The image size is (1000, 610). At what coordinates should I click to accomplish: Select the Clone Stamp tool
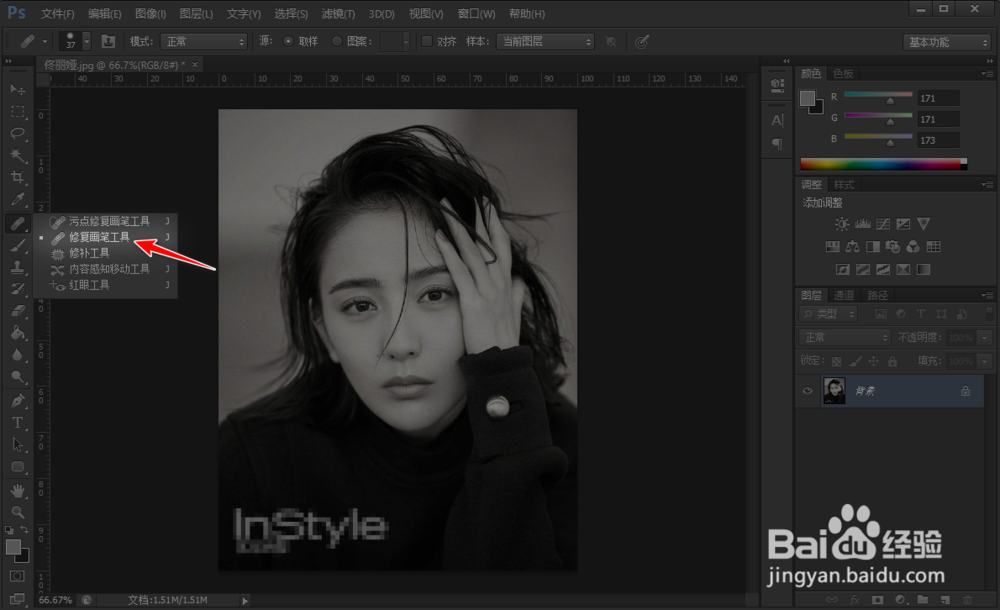point(17,267)
